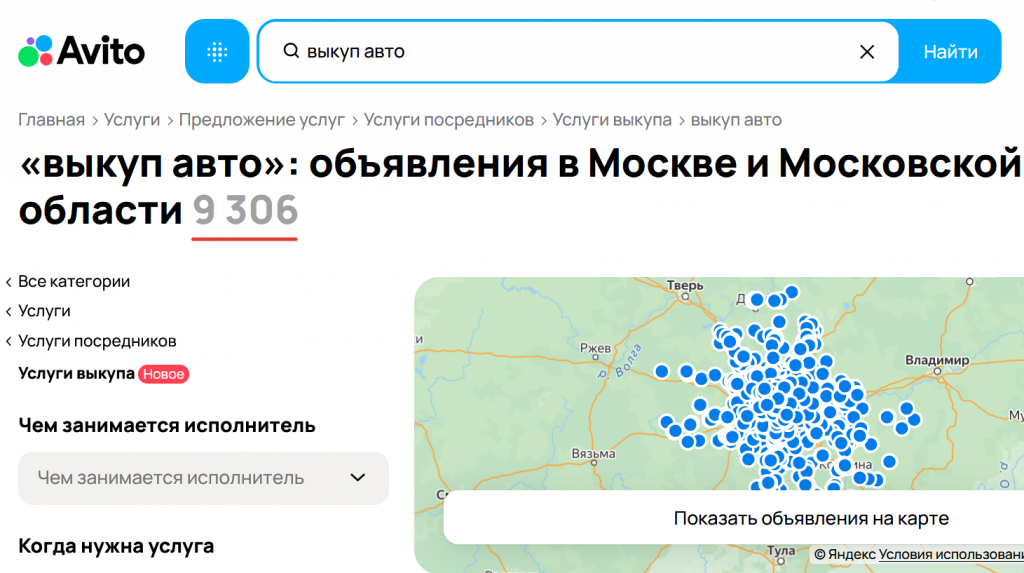Click the Владимир label on map
The width and height of the screenshot is (1024, 573).
click(937, 360)
